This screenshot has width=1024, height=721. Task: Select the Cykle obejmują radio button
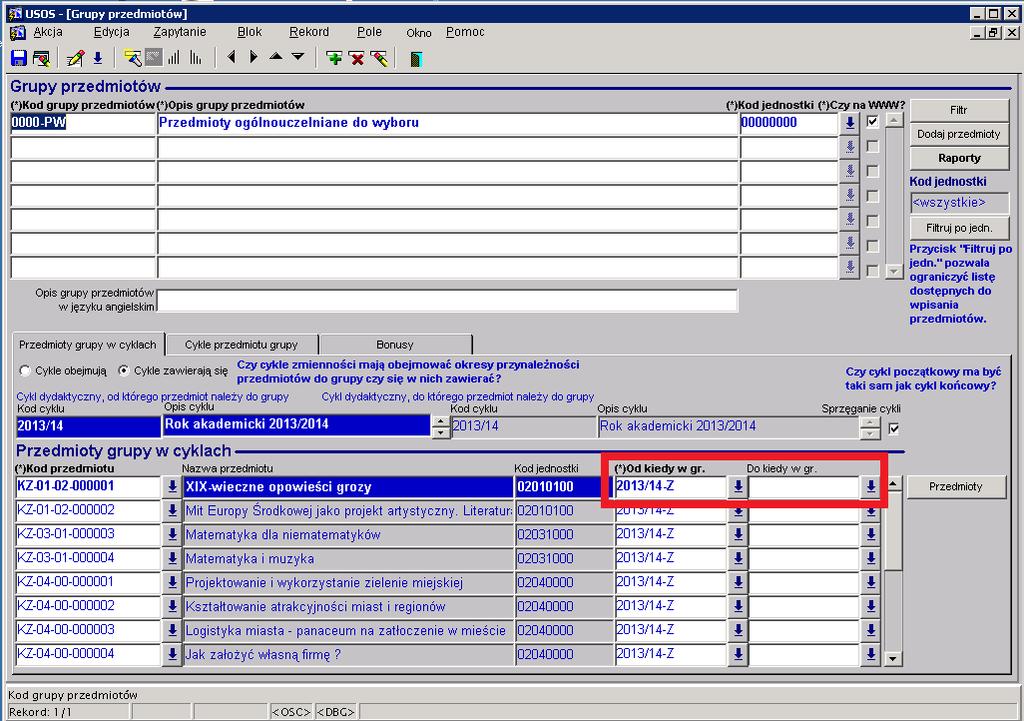25,371
